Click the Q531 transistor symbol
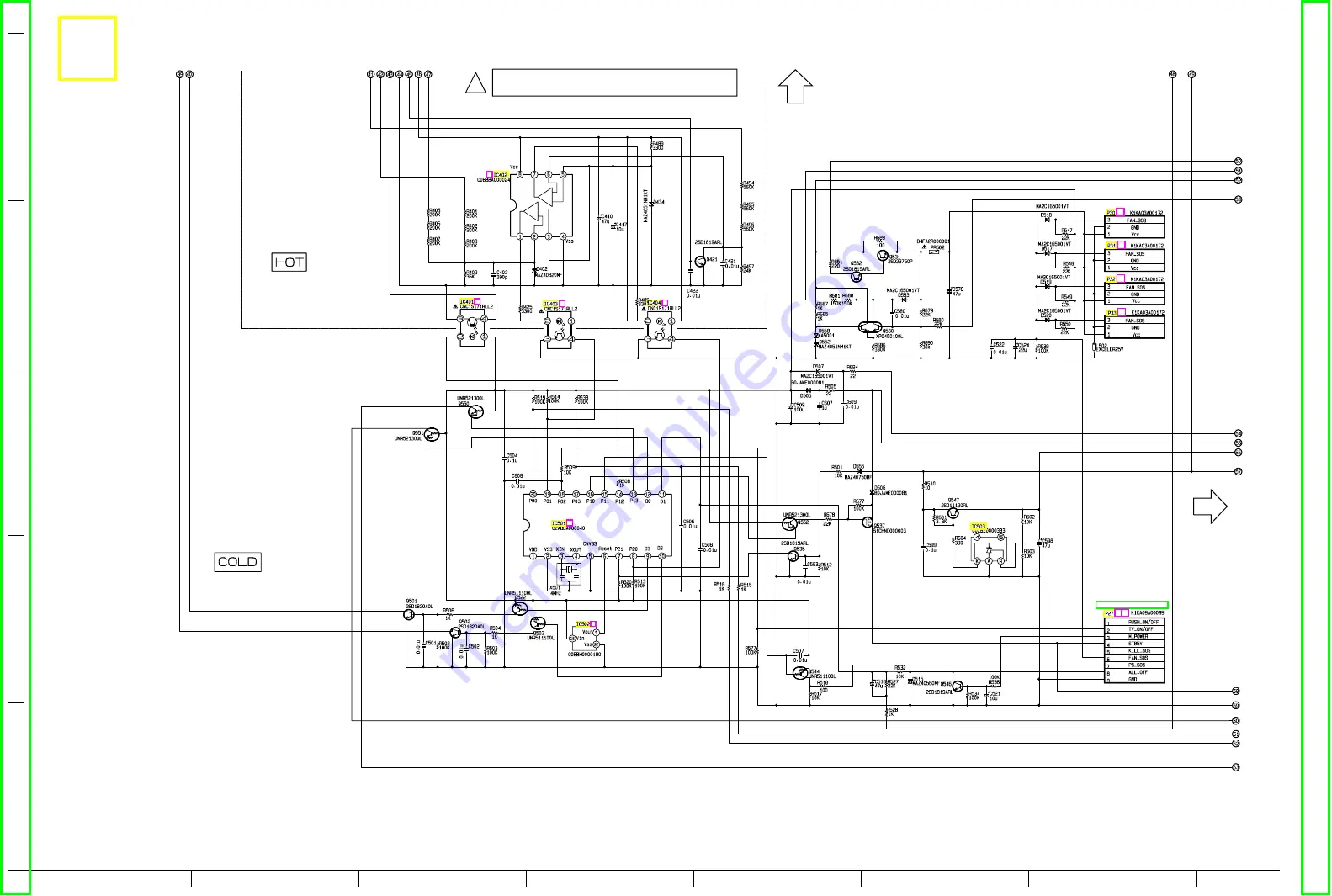Screen dimensions: 1332x896 [x=882, y=255]
